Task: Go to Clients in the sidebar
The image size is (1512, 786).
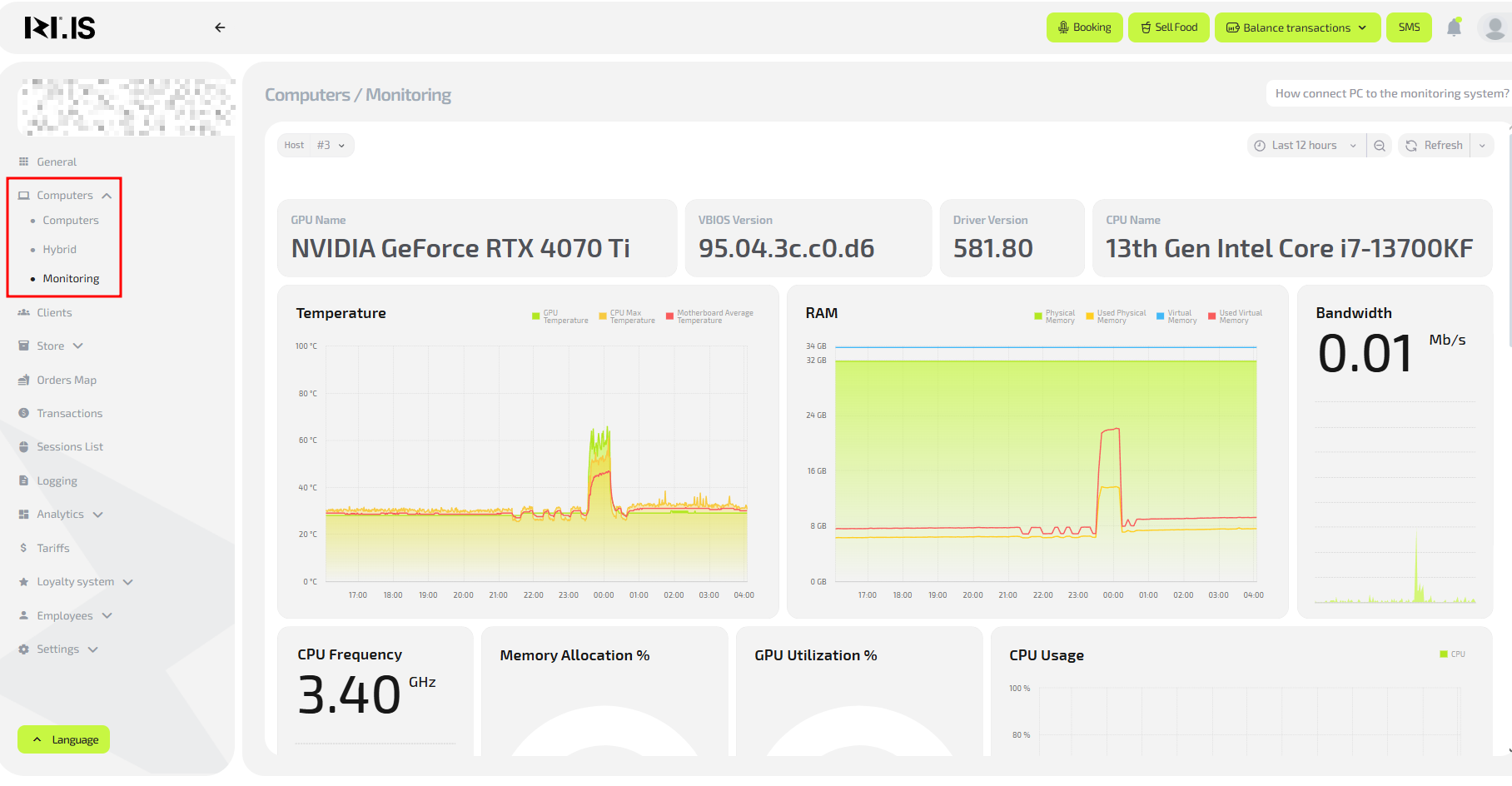Action: click(54, 313)
